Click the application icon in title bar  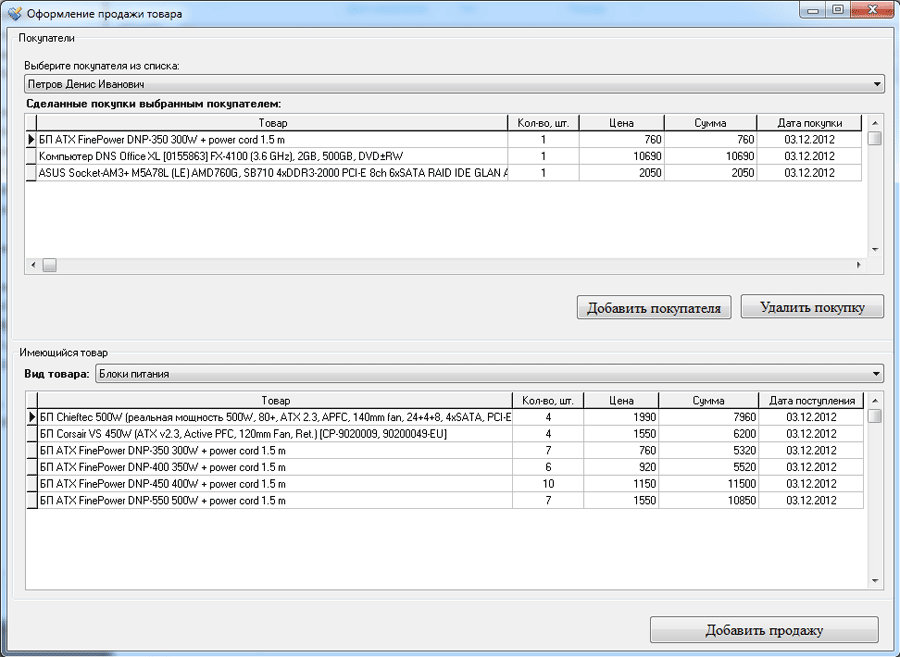[x=14, y=13]
